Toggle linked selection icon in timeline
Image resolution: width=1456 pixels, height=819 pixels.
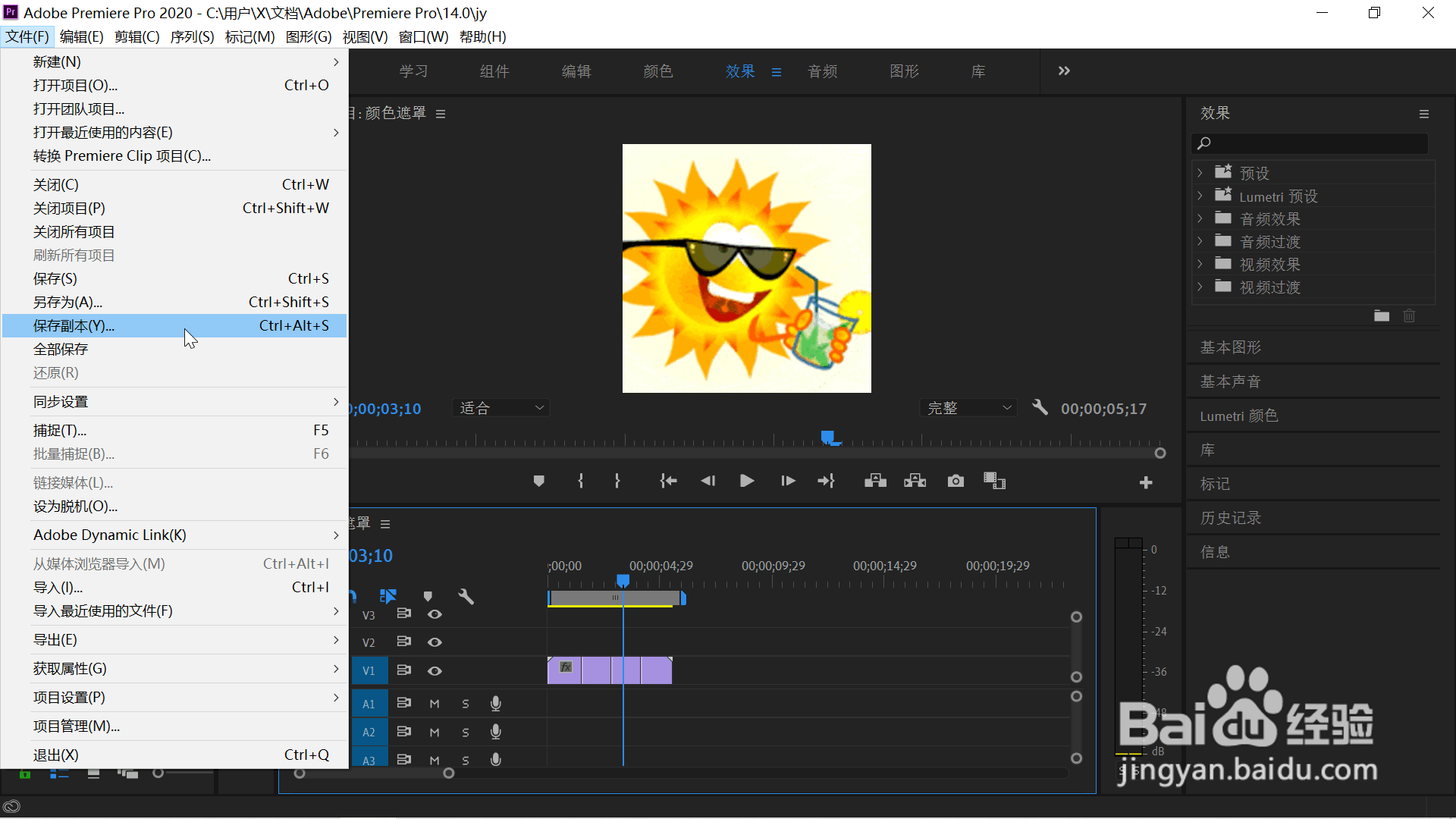pyautogui.click(x=388, y=597)
